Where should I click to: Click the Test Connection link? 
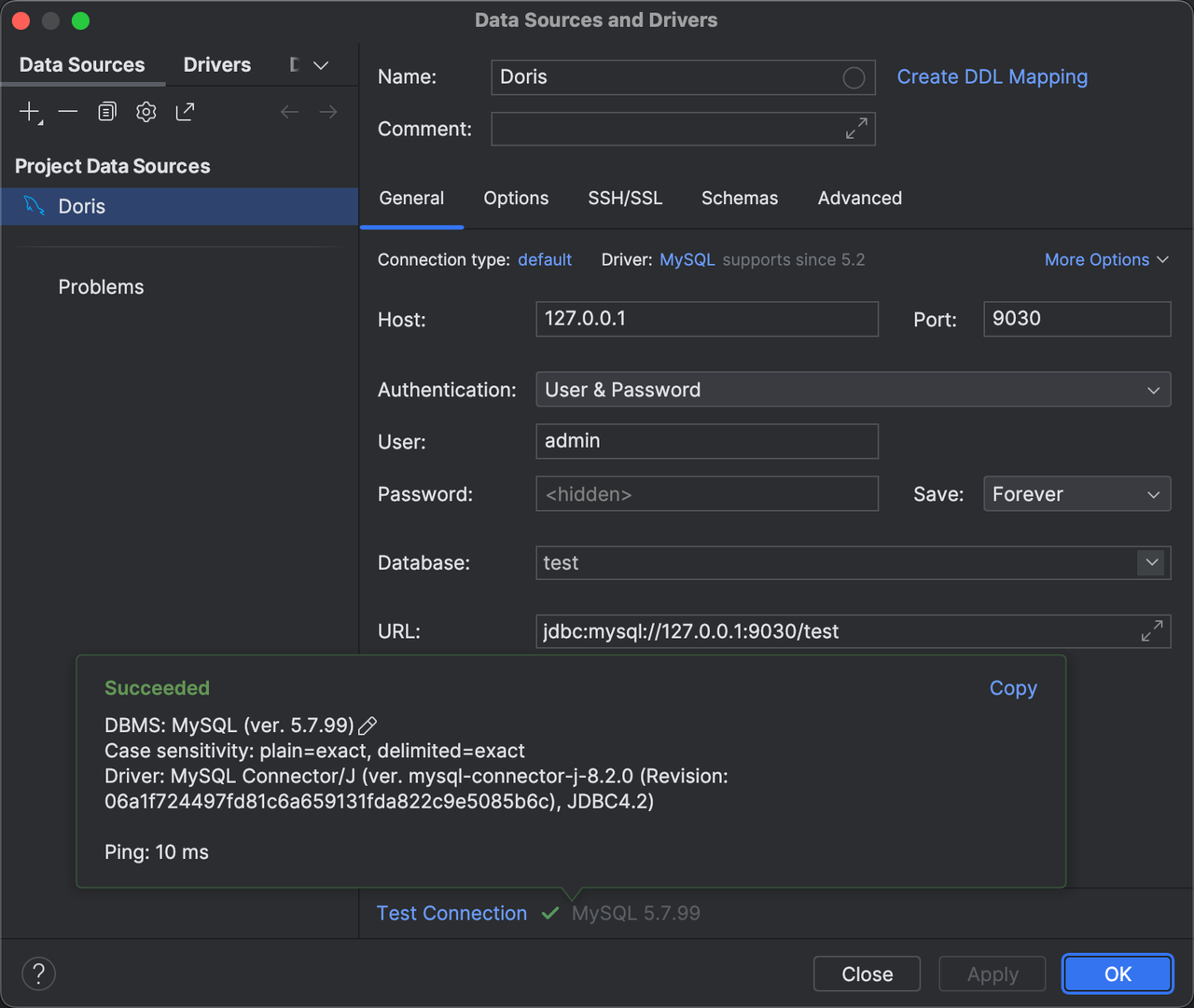pos(451,913)
